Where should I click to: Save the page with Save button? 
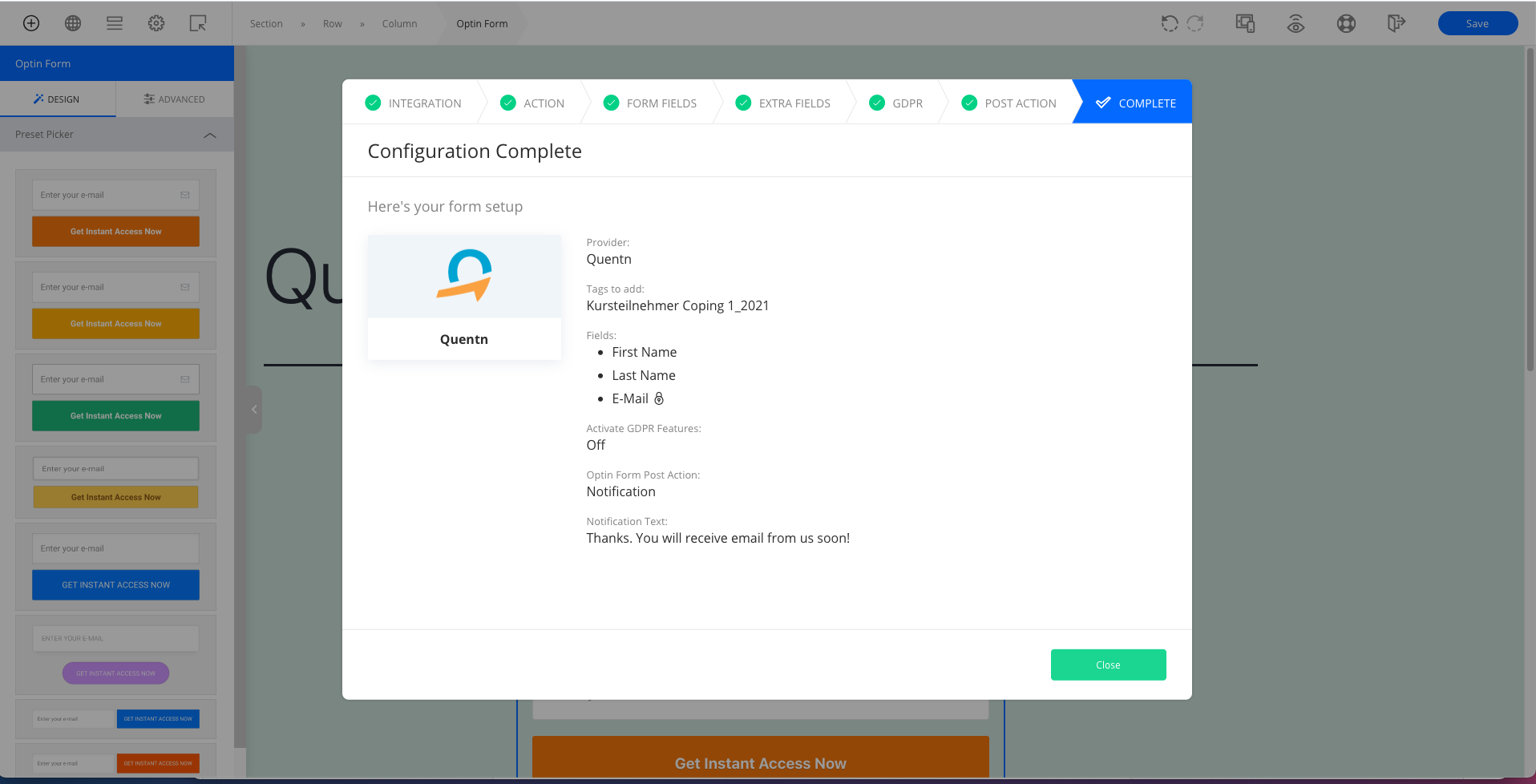pyautogui.click(x=1477, y=23)
